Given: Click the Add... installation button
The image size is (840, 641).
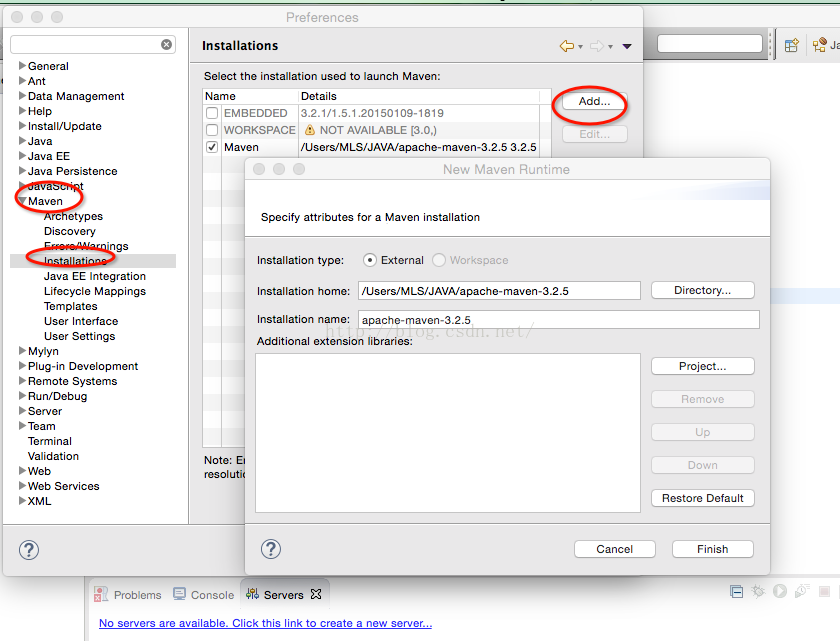Looking at the screenshot, I should point(594,101).
